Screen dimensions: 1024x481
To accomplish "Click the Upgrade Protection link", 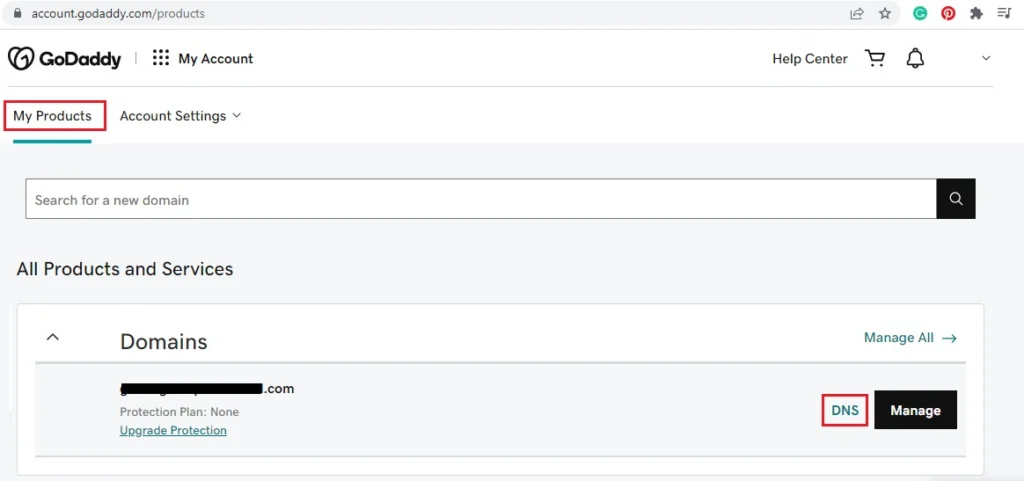I will [173, 430].
